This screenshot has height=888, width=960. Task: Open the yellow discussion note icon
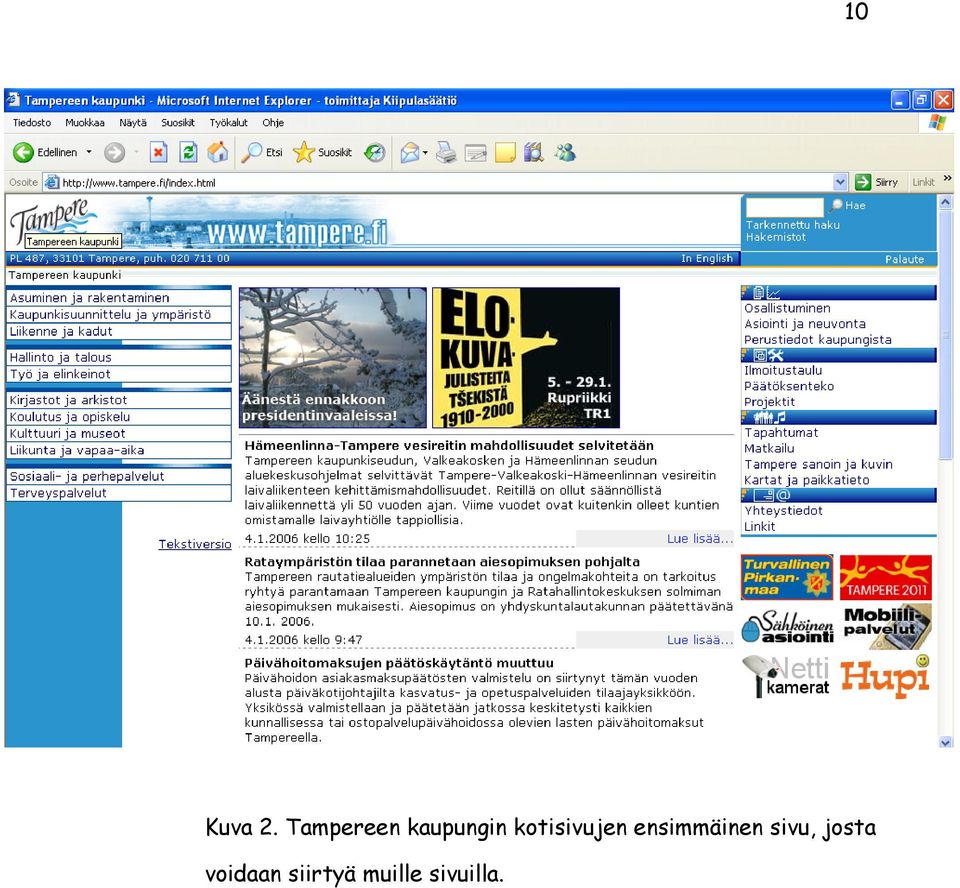(x=505, y=152)
